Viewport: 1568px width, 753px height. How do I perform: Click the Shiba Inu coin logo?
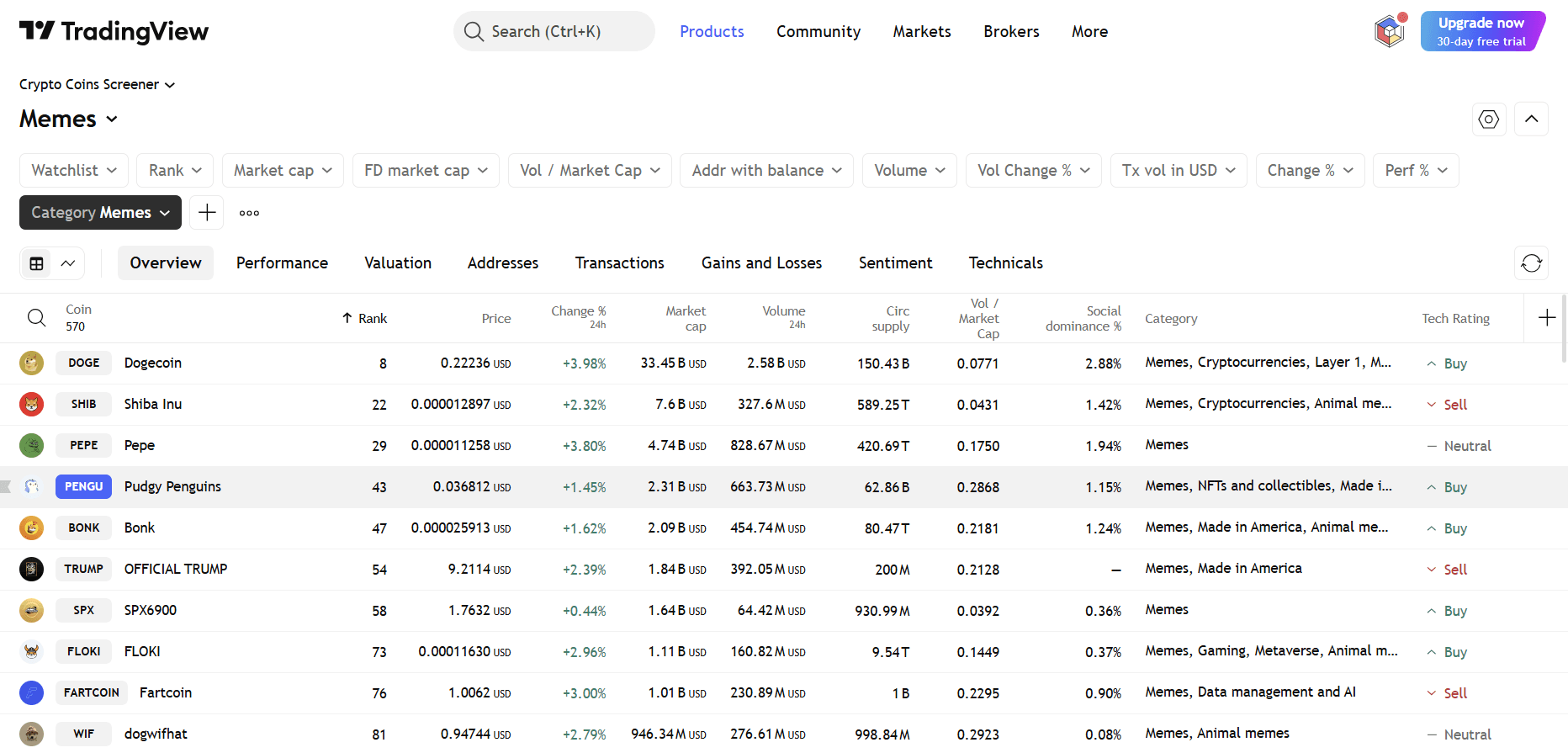point(31,405)
